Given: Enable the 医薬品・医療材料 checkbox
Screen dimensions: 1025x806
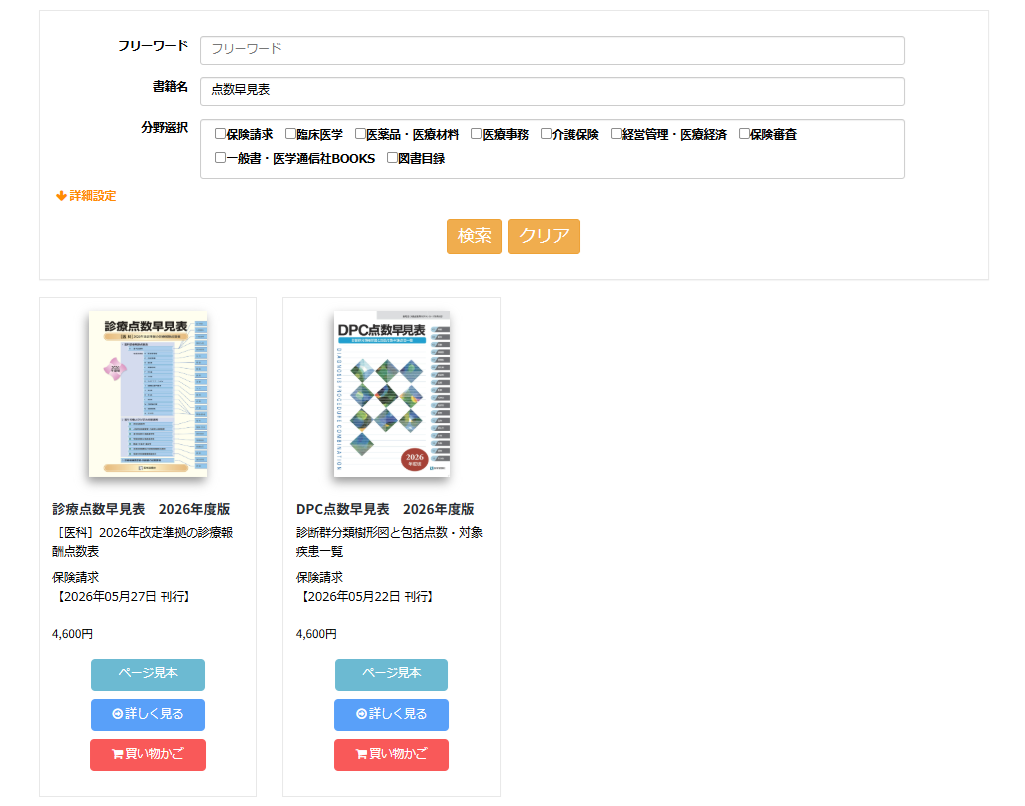Looking at the screenshot, I should point(360,134).
